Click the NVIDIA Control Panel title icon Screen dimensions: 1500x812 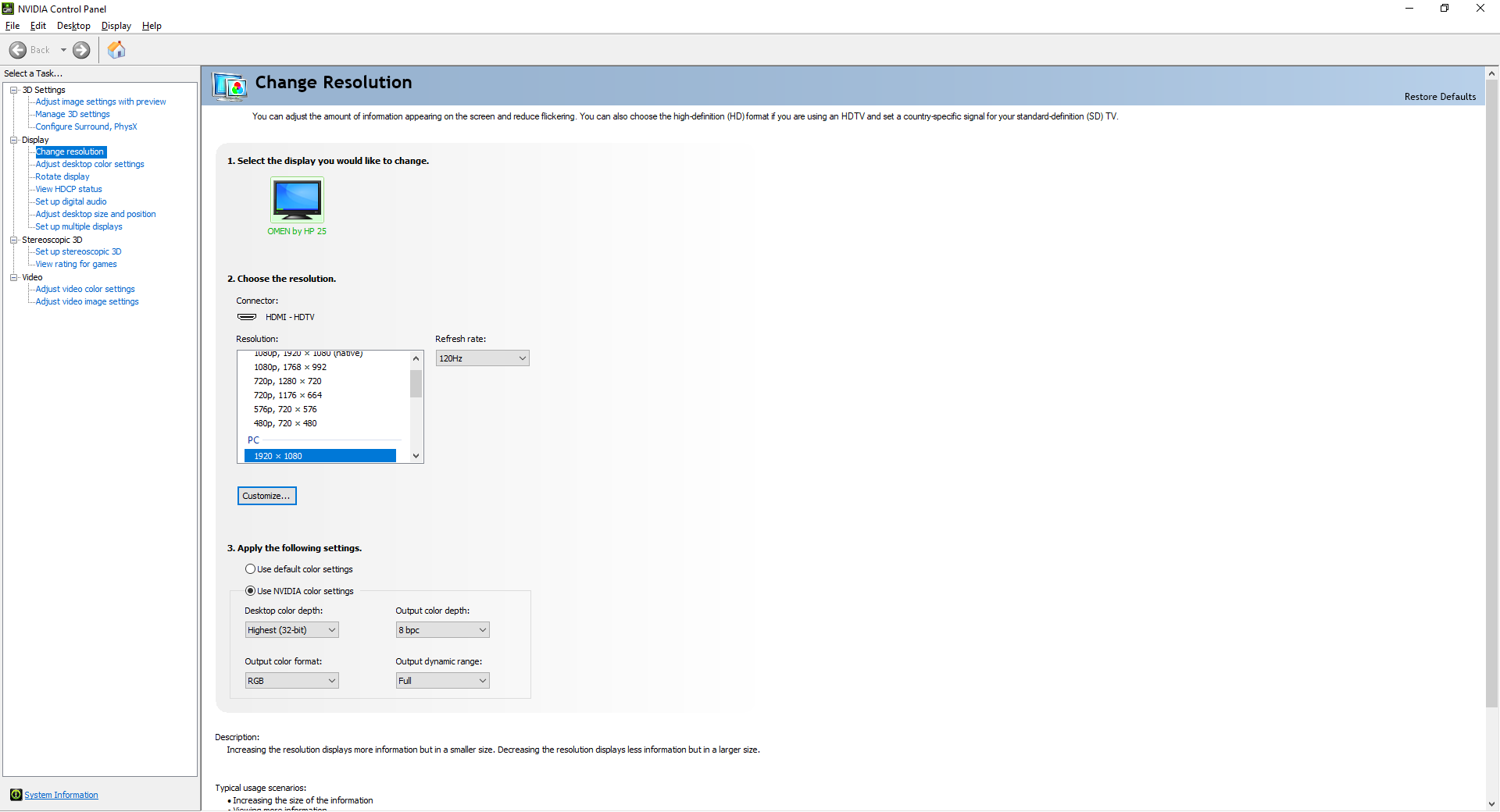tap(9, 9)
